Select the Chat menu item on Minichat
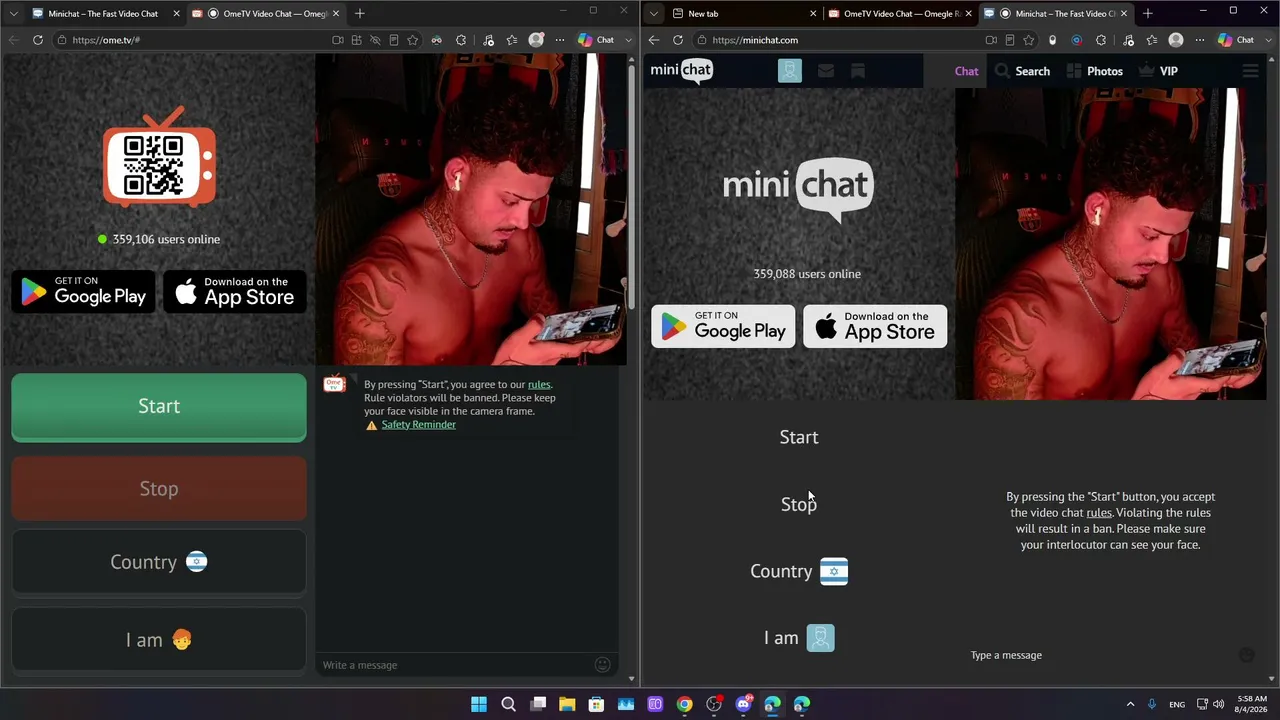Image resolution: width=1280 pixels, height=720 pixels. [966, 71]
